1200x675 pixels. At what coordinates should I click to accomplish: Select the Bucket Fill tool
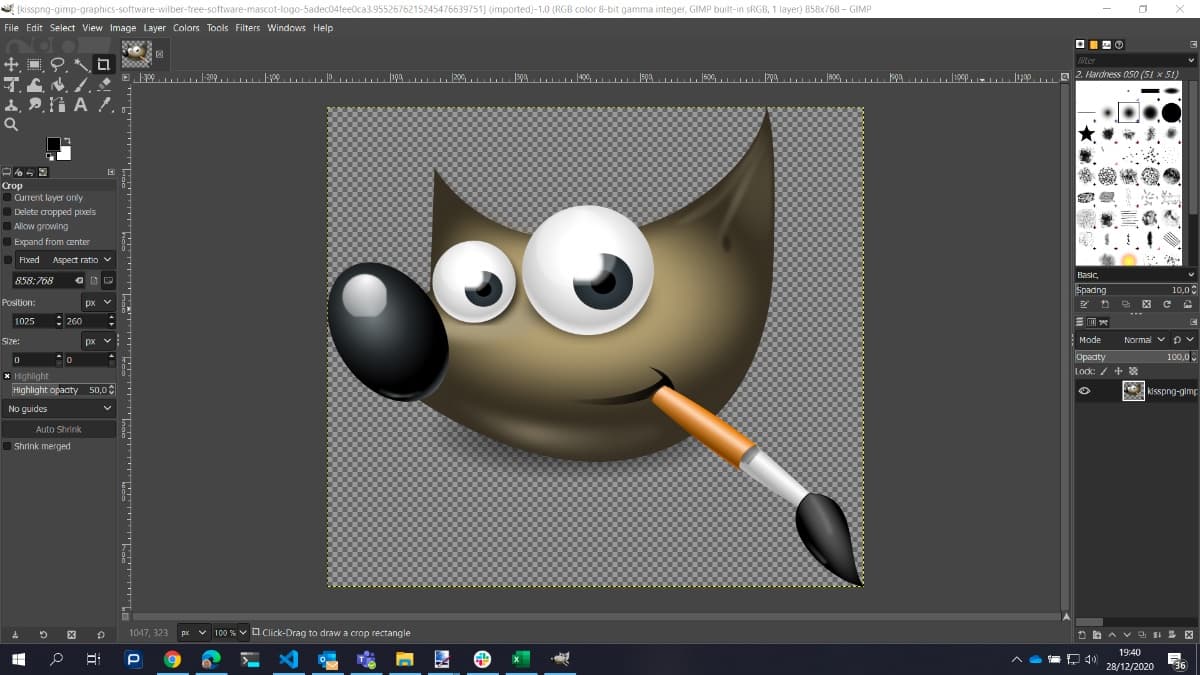[x=58, y=85]
